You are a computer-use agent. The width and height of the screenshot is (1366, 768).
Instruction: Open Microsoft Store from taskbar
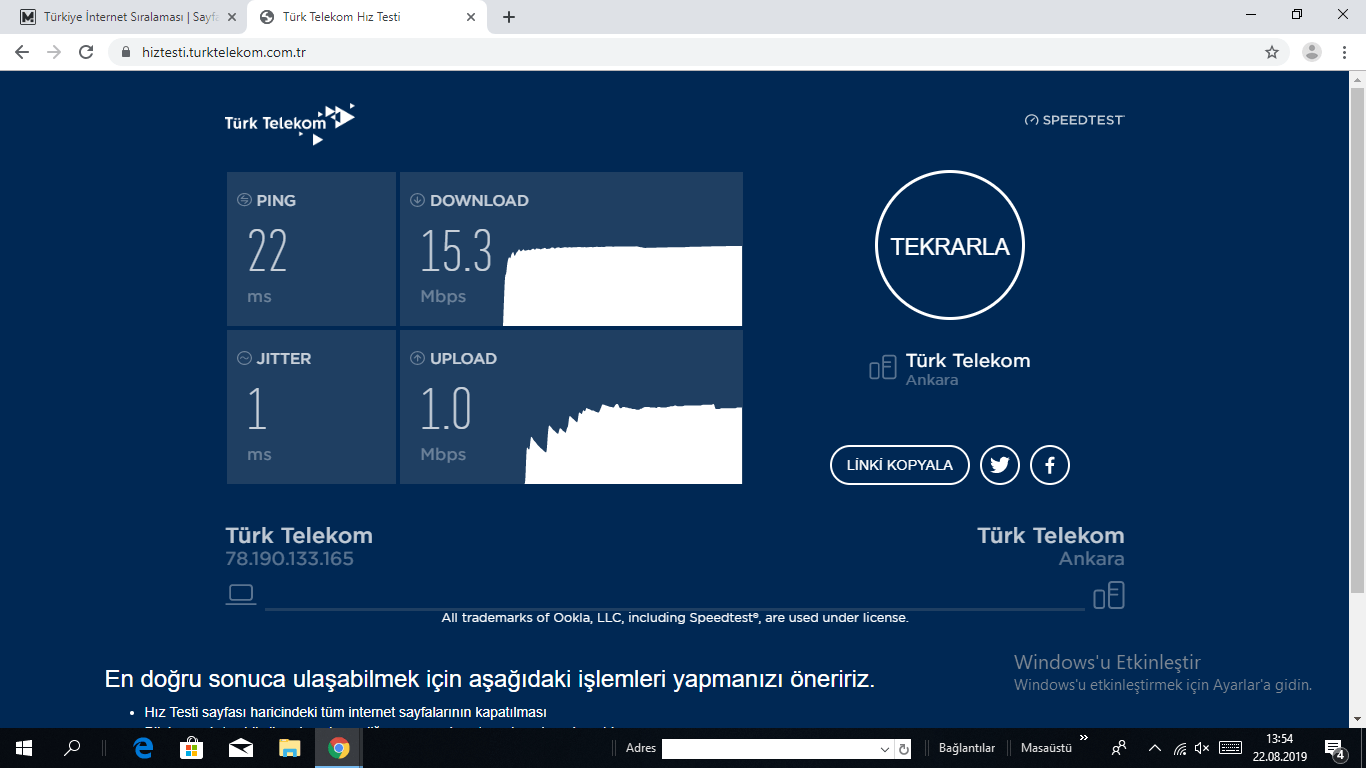click(x=192, y=748)
